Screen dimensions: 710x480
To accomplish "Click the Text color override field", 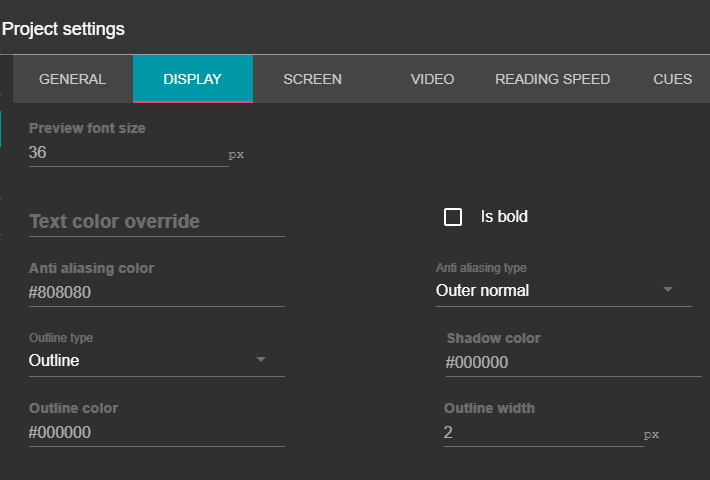I will pos(156,221).
